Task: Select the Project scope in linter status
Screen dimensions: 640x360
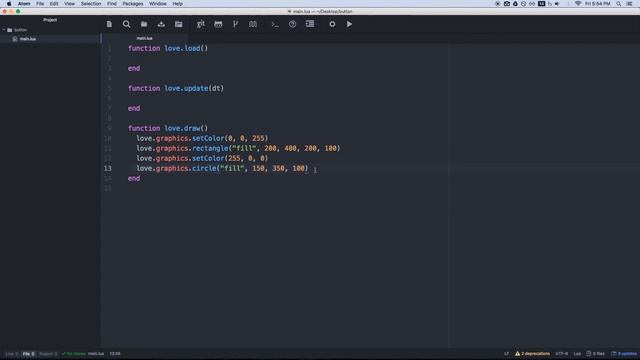Action: pyautogui.click(x=48, y=353)
